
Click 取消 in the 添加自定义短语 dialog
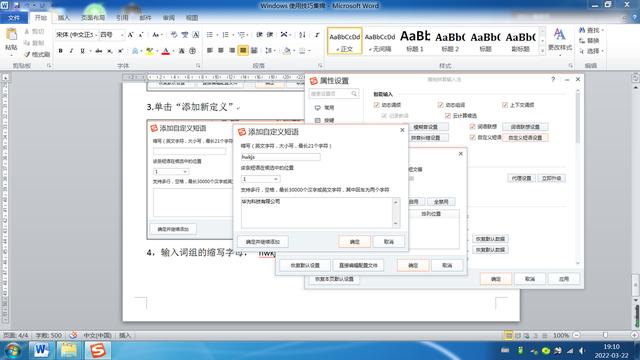click(x=389, y=242)
